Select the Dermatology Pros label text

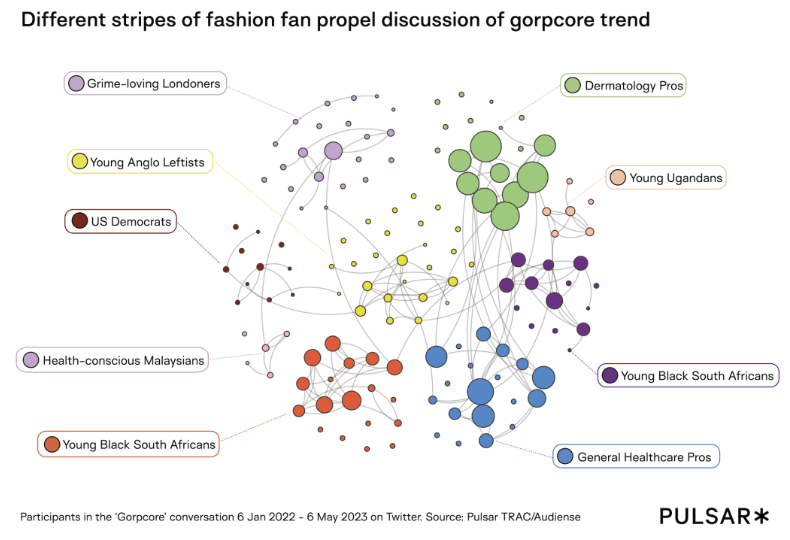[634, 86]
